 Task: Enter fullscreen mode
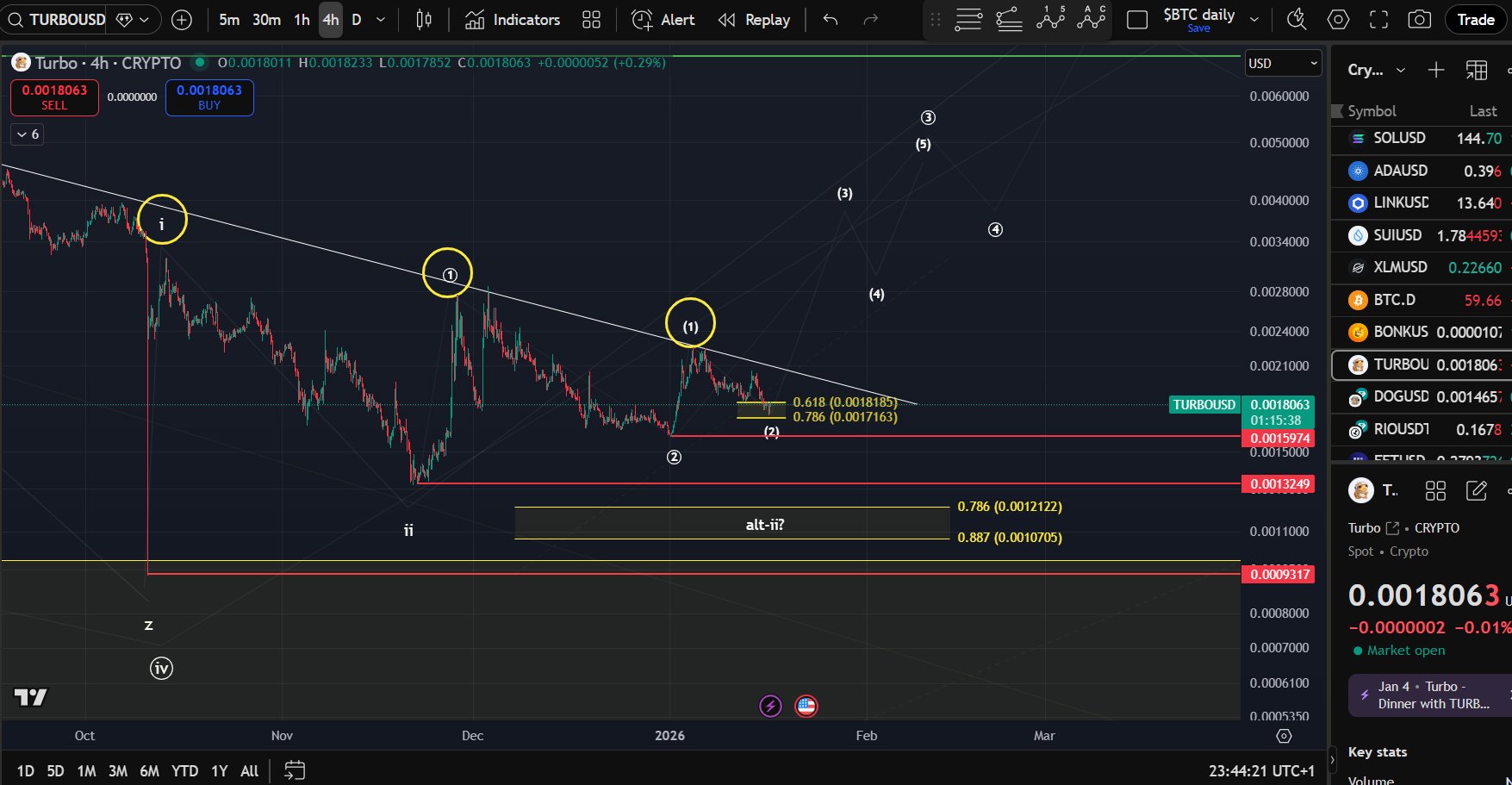[1378, 19]
